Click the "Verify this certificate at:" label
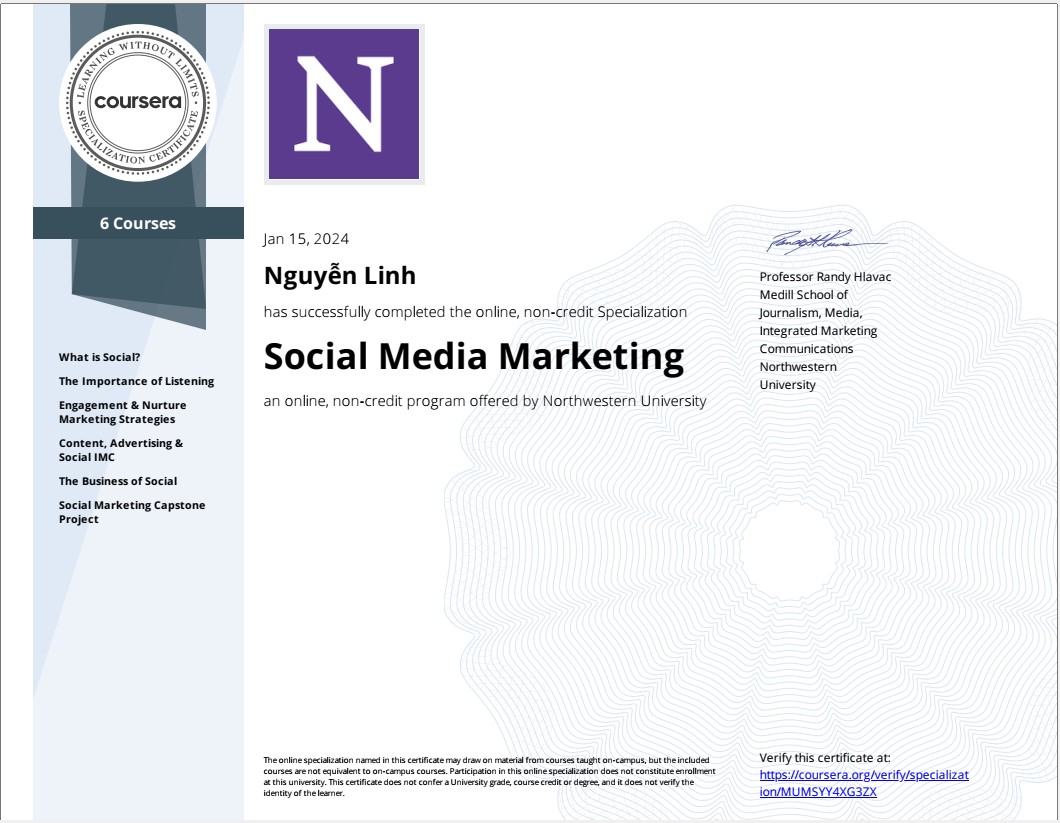Viewport: 1060px width, 823px height. 825,757
